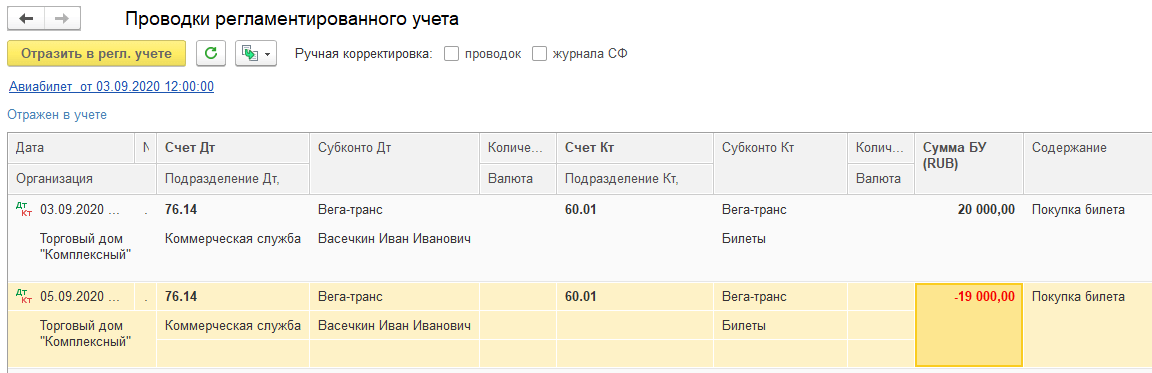Toggle журнала СФ checkbox
Viewport: 1152px width, 373px height.
click(540, 54)
